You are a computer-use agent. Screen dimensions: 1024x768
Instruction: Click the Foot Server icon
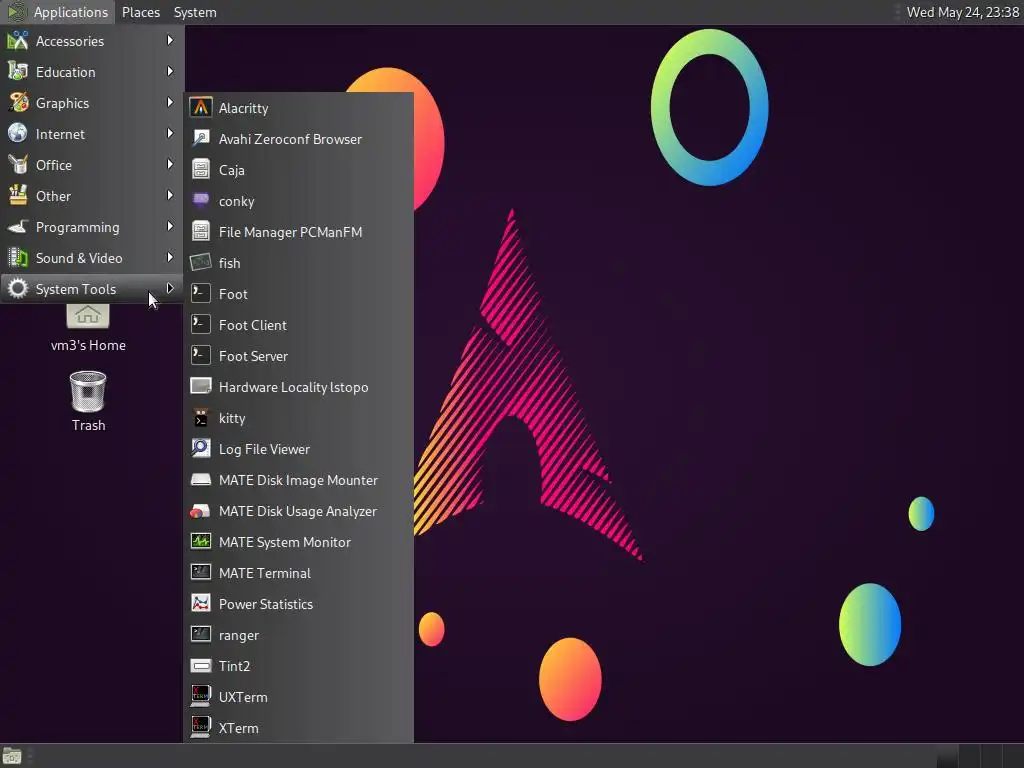click(200, 355)
